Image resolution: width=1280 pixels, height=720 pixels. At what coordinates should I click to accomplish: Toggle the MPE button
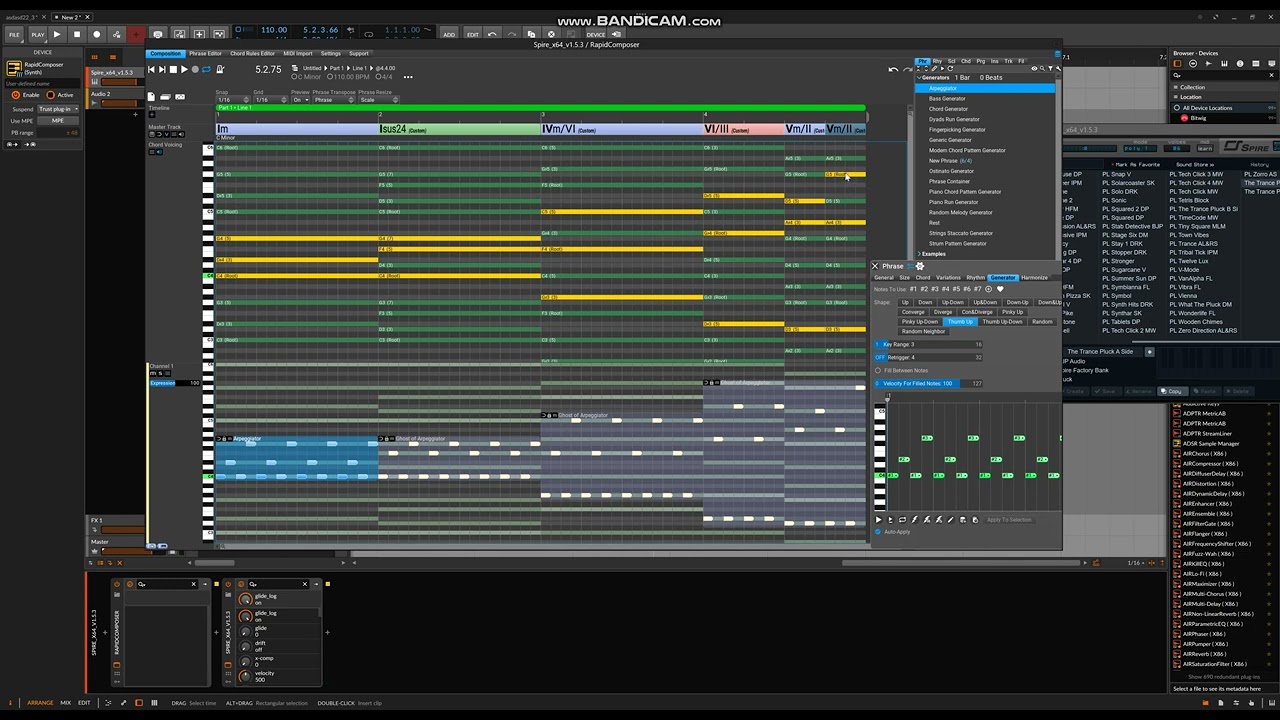coord(58,120)
